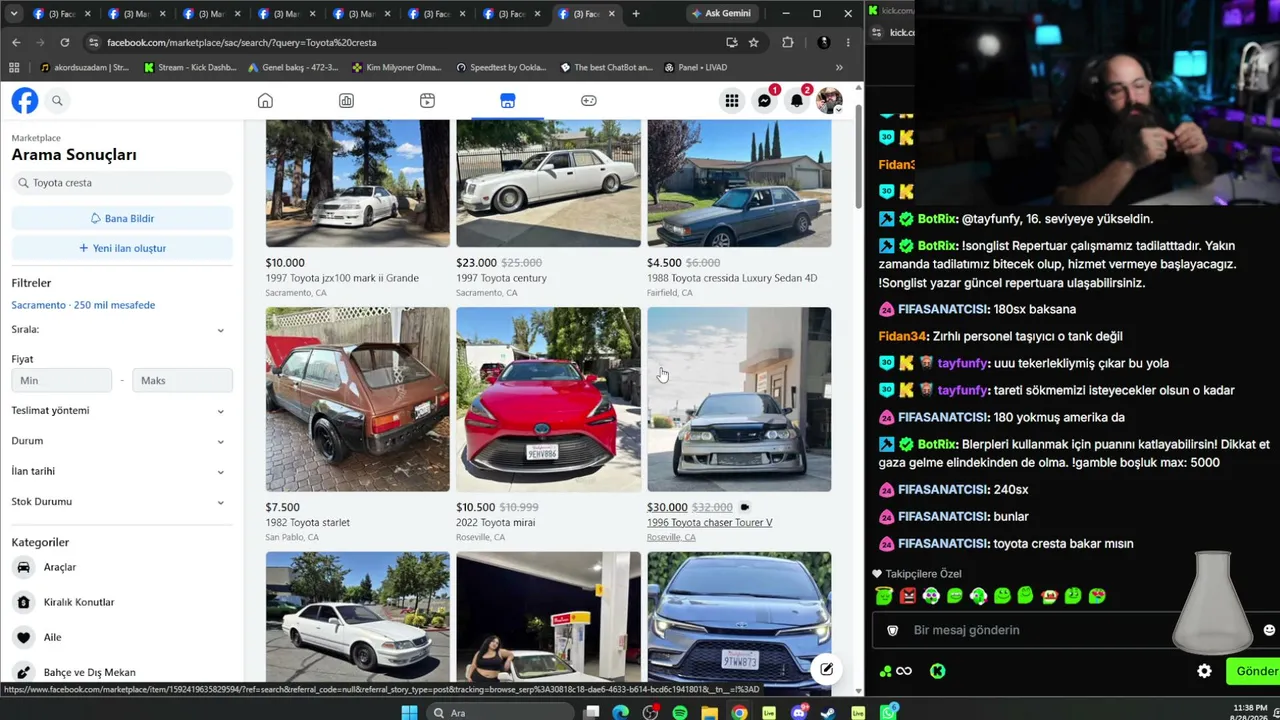Expand the Stok Durumu filter
Image resolution: width=1280 pixels, height=720 pixels.
tap(122, 502)
